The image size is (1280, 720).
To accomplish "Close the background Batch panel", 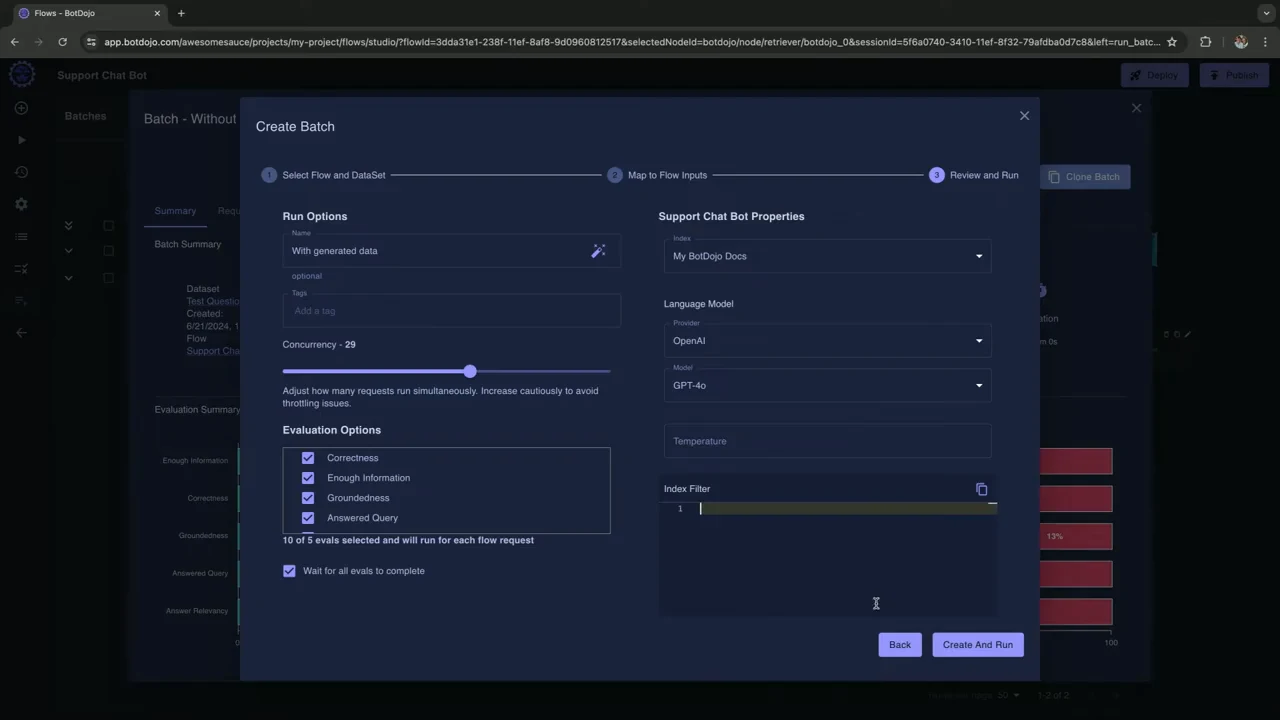I will click(x=1136, y=108).
